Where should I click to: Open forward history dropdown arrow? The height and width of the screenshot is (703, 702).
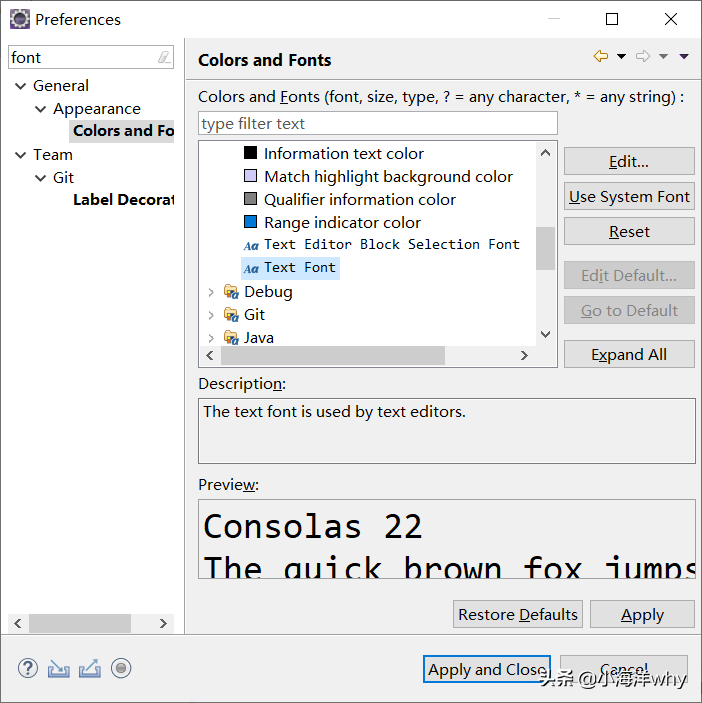point(663,56)
